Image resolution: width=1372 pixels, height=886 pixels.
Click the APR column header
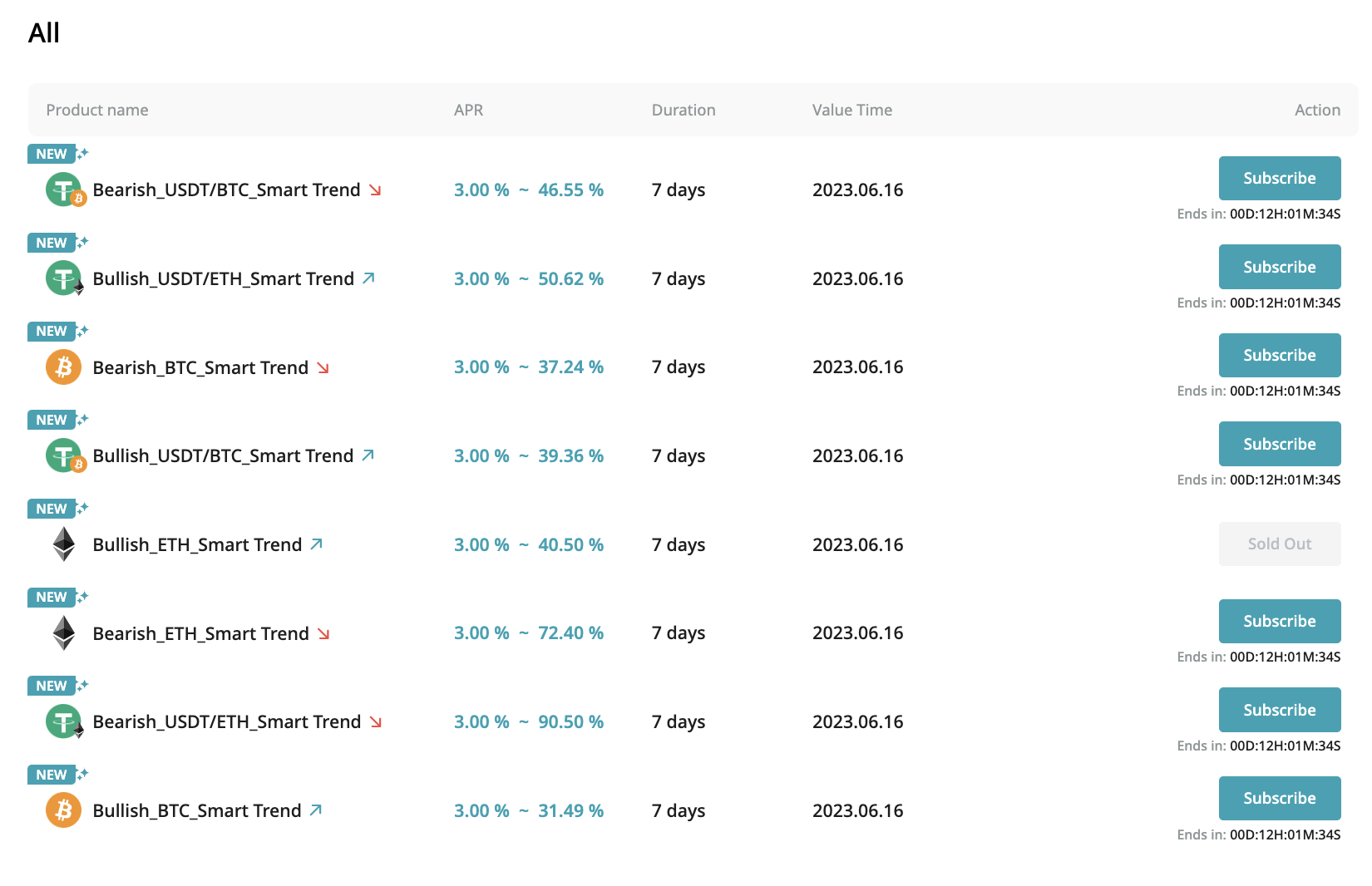[x=468, y=110]
